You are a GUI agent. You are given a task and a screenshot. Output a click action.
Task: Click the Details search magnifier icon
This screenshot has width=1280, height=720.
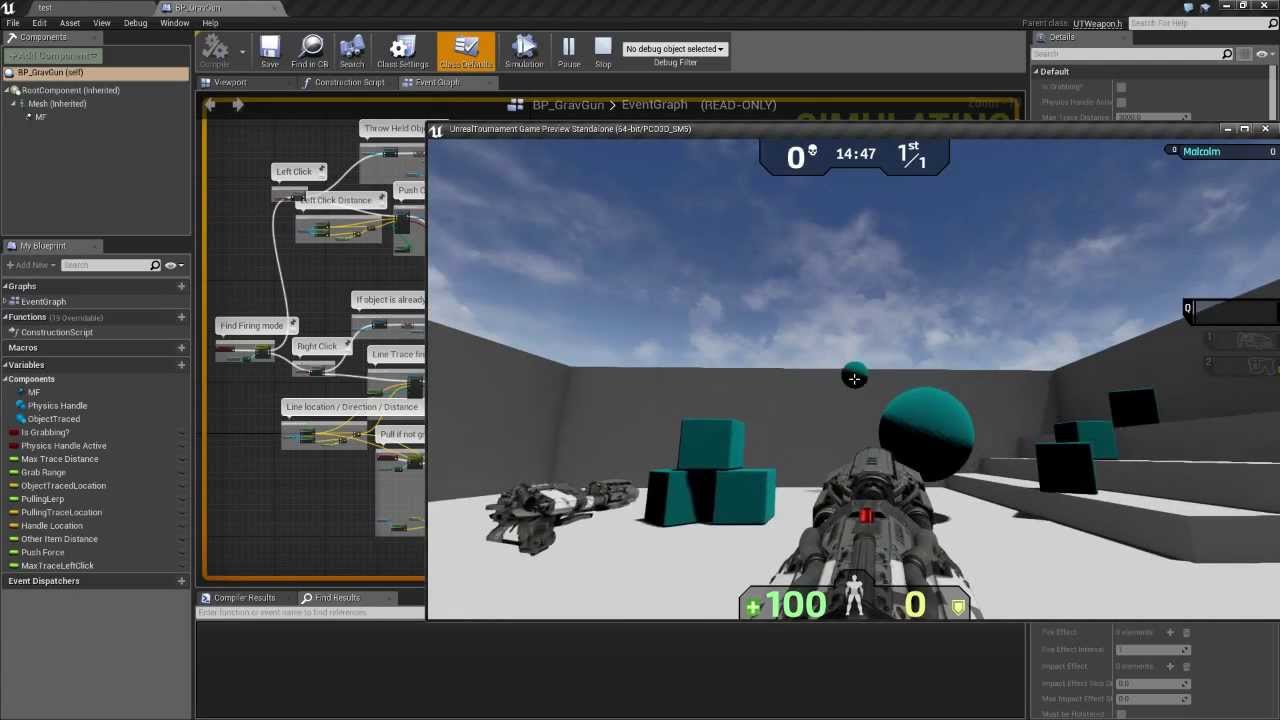[x=1227, y=54]
